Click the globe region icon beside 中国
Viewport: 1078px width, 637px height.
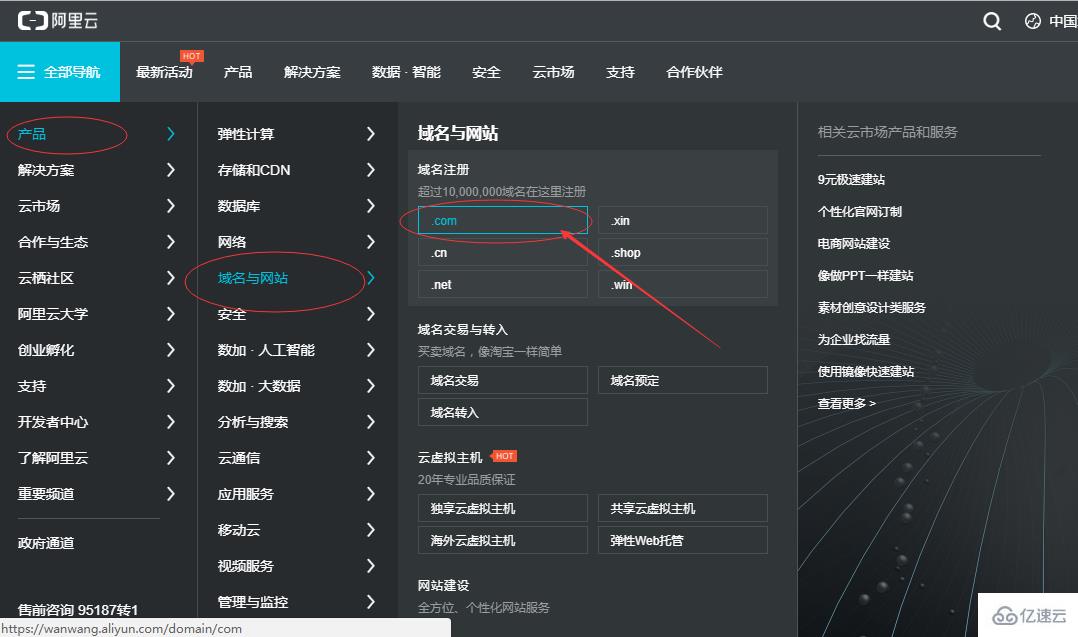1033,20
